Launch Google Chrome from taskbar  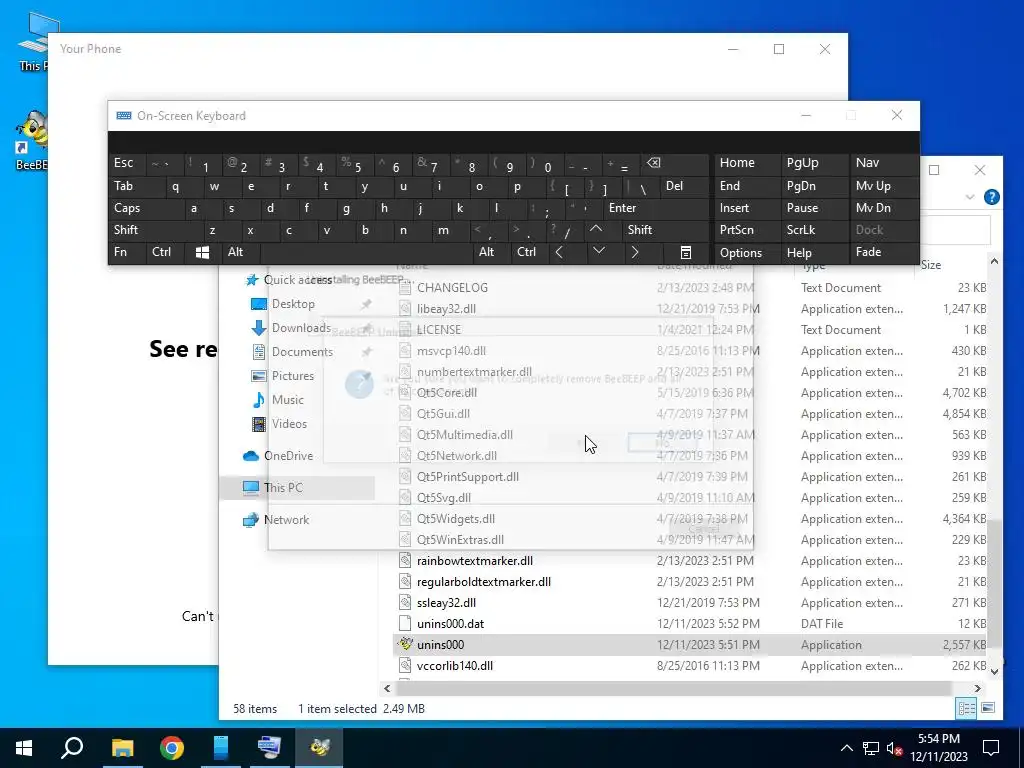tap(172, 748)
